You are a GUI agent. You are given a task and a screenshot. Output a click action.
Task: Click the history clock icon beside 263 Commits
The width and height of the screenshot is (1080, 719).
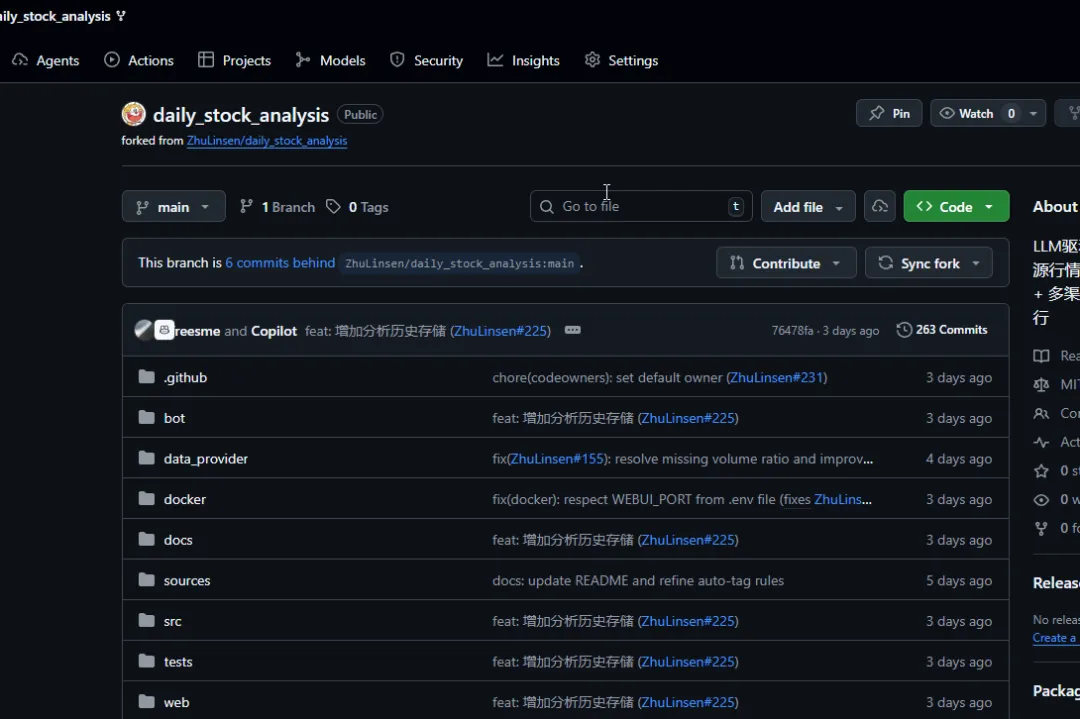tap(904, 330)
